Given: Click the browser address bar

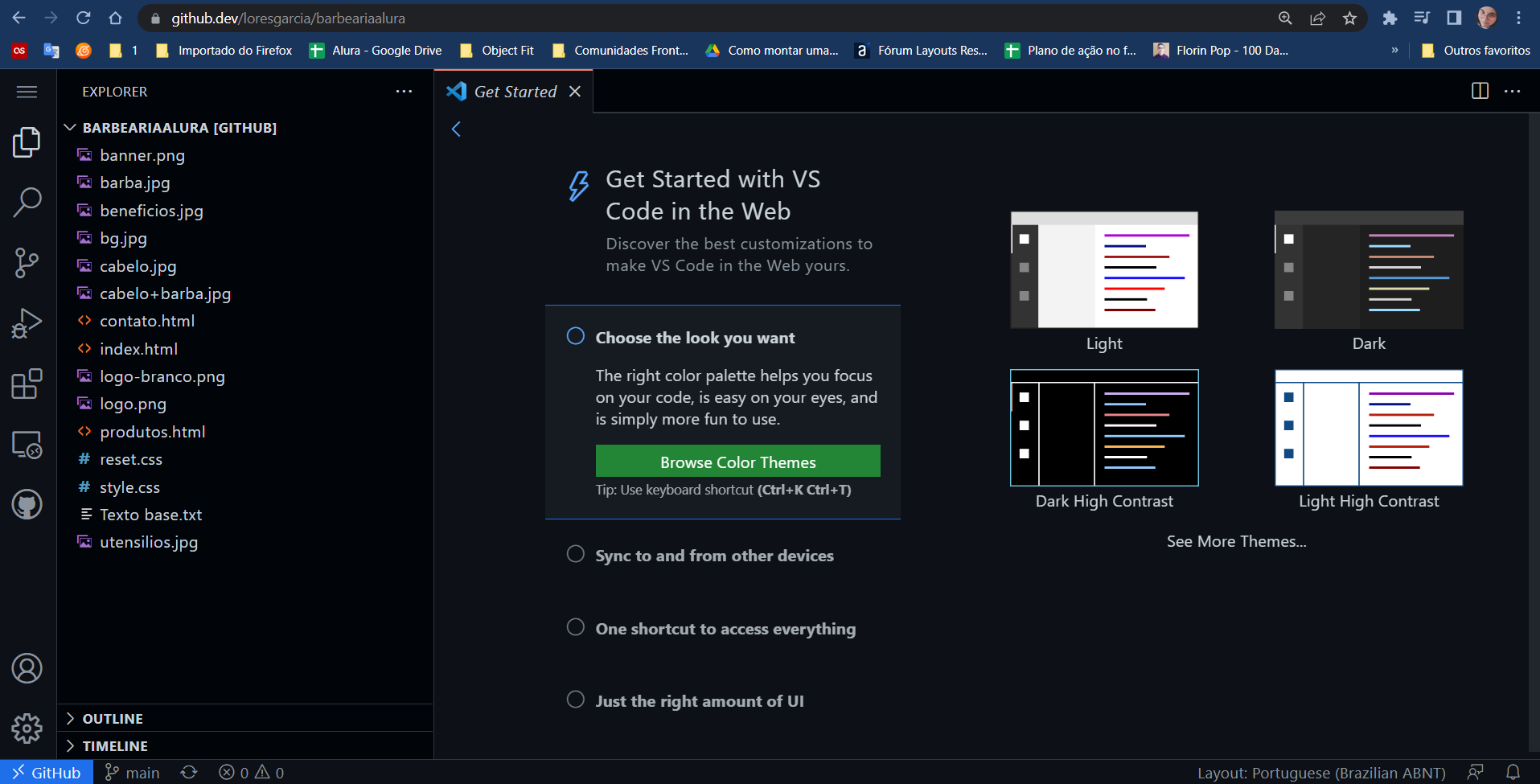Looking at the screenshot, I should [708, 18].
